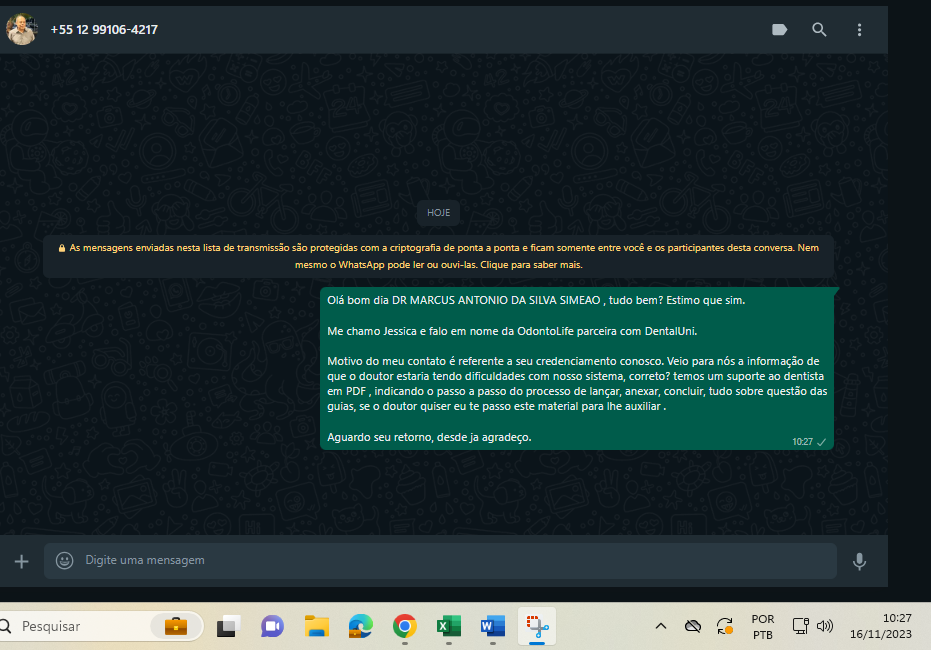The image size is (931, 650).
Task: Search within this conversation
Action: point(819,30)
